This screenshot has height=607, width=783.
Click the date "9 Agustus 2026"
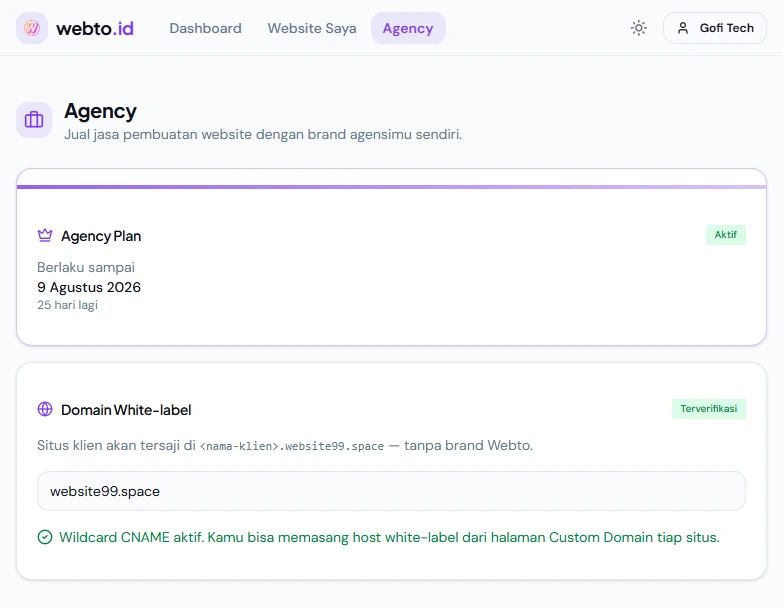coord(89,287)
